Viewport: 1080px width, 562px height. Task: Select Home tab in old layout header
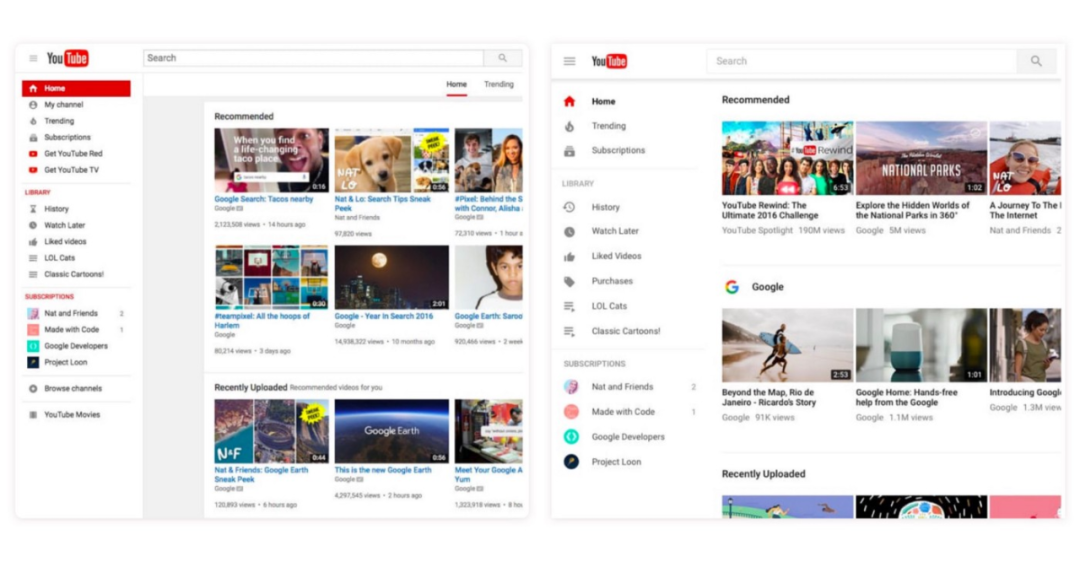click(456, 85)
